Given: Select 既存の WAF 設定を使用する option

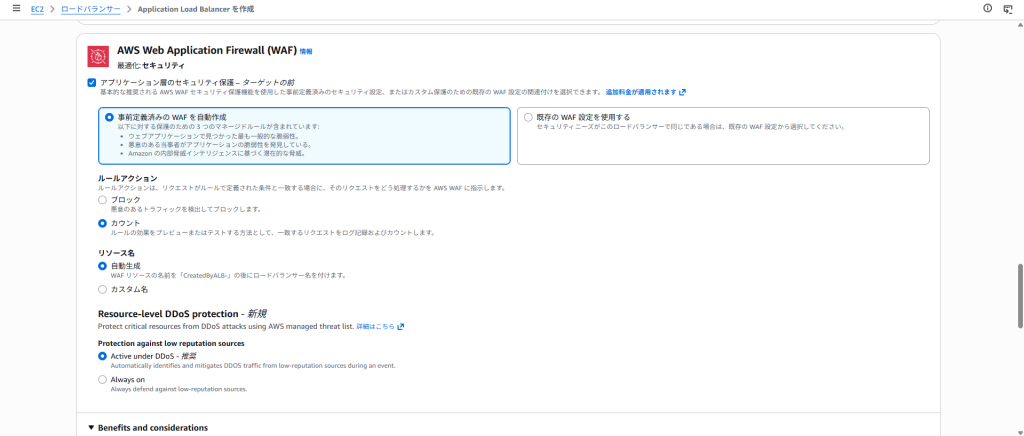Looking at the screenshot, I should [528, 117].
